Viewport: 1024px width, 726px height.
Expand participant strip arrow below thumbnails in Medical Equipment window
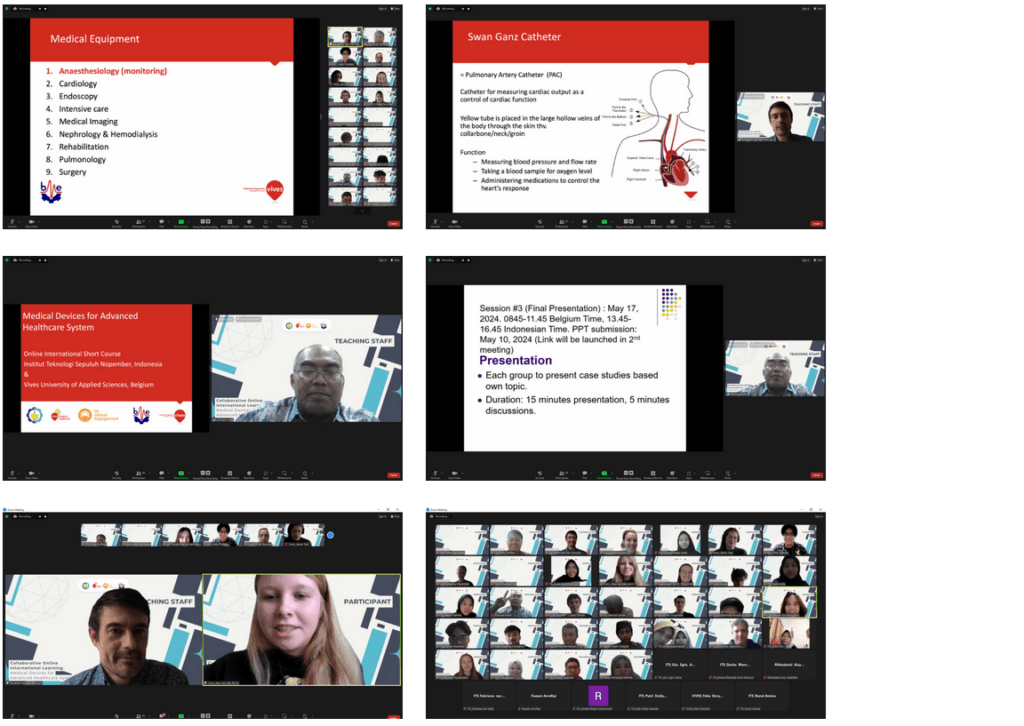tap(361, 209)
